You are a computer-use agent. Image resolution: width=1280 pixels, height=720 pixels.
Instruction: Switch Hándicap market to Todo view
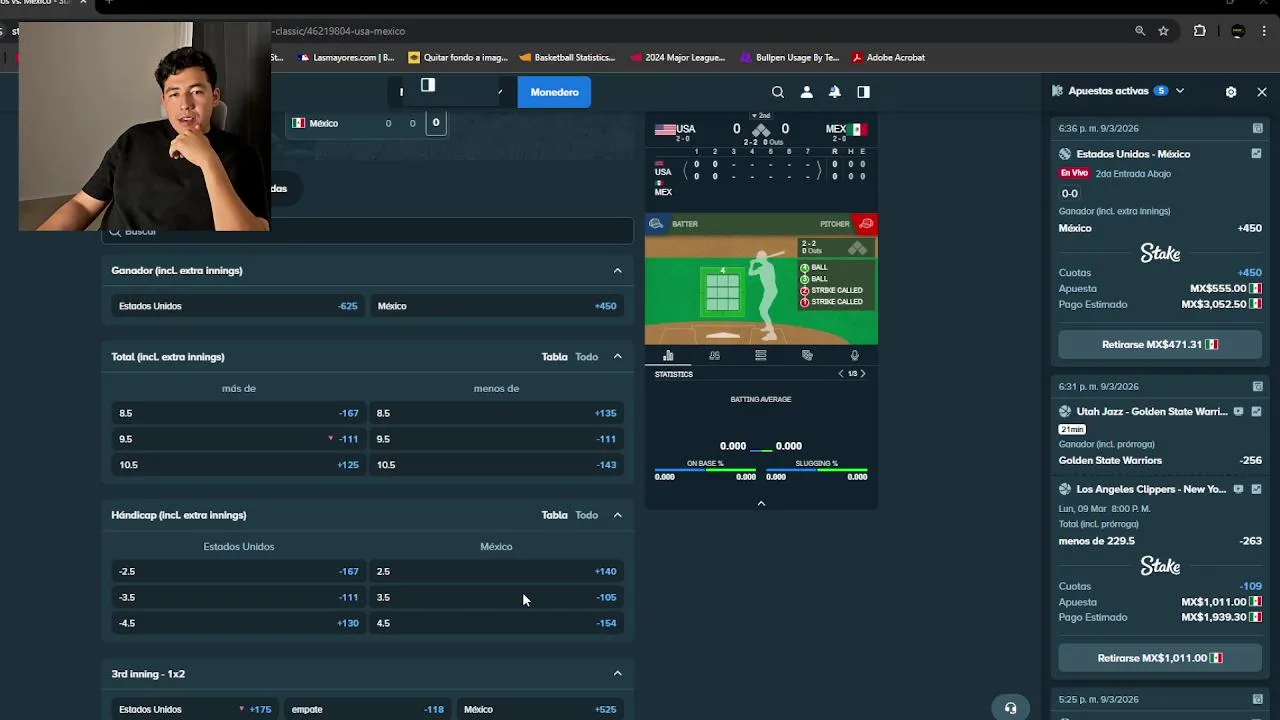[x=586, y=515]
